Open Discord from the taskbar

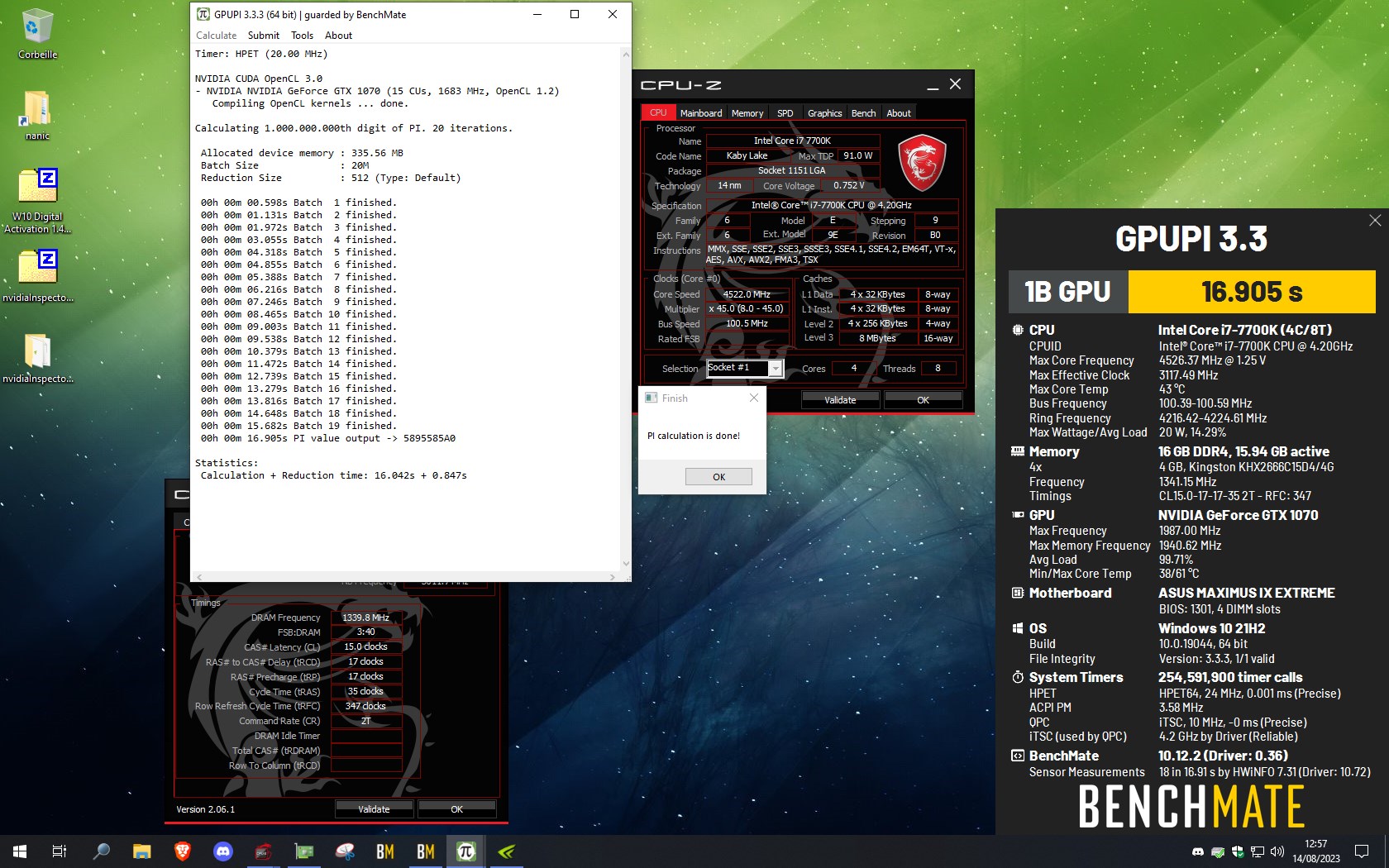pyautogui.click(x=223, y=851)
